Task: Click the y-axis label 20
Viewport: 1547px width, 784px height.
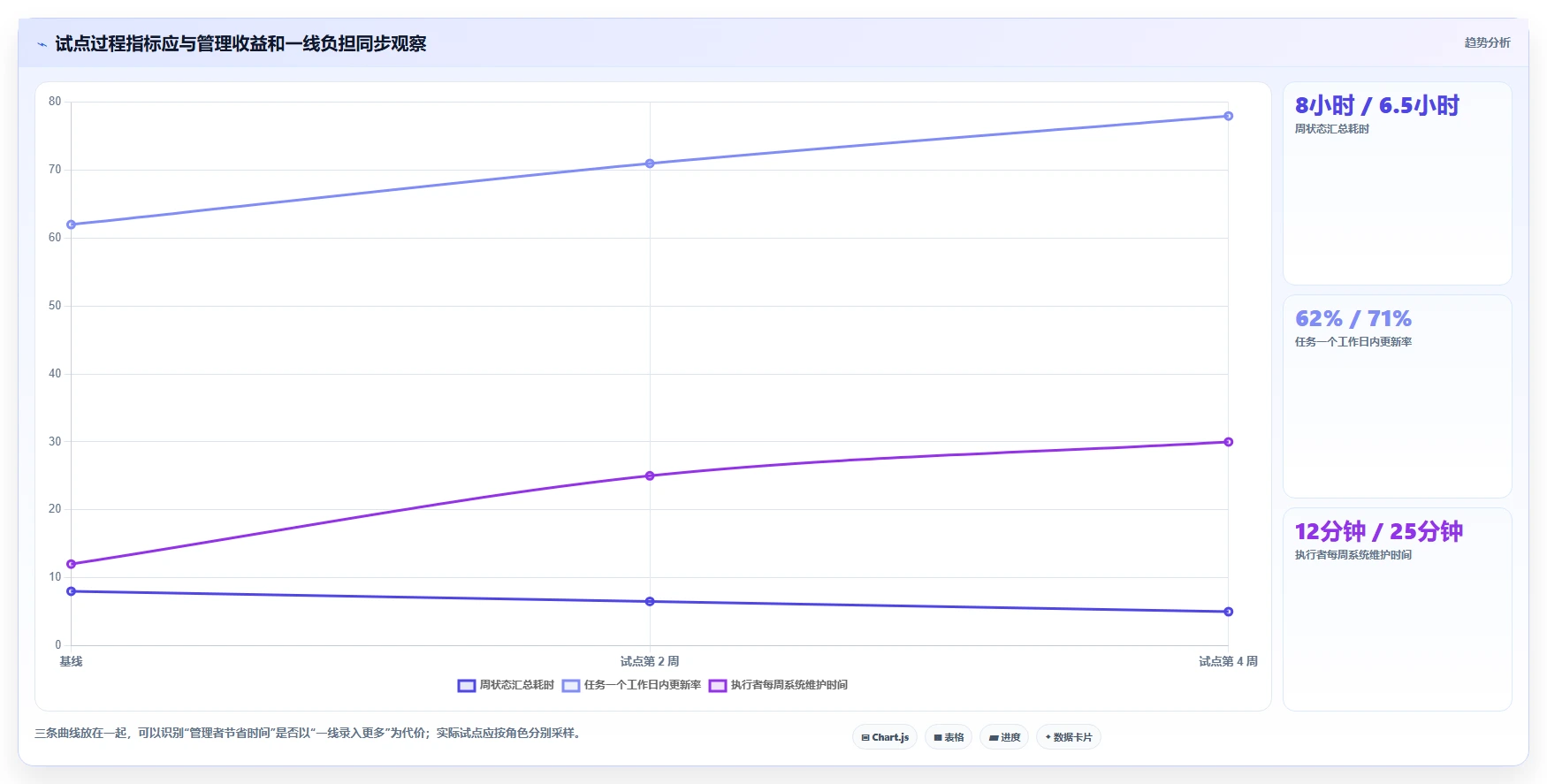Action: (55, 509)
